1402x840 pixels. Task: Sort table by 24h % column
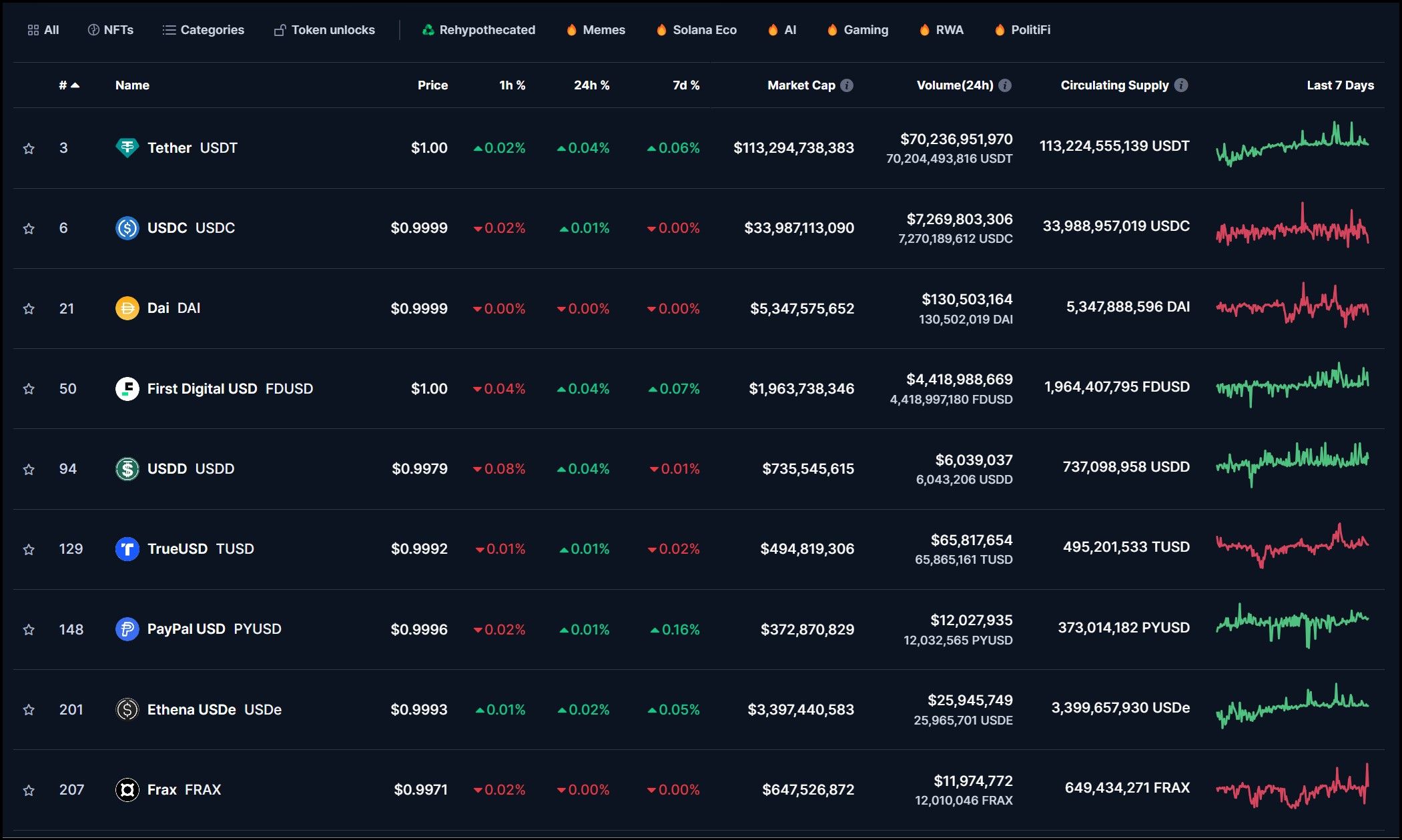coord(591,85)
